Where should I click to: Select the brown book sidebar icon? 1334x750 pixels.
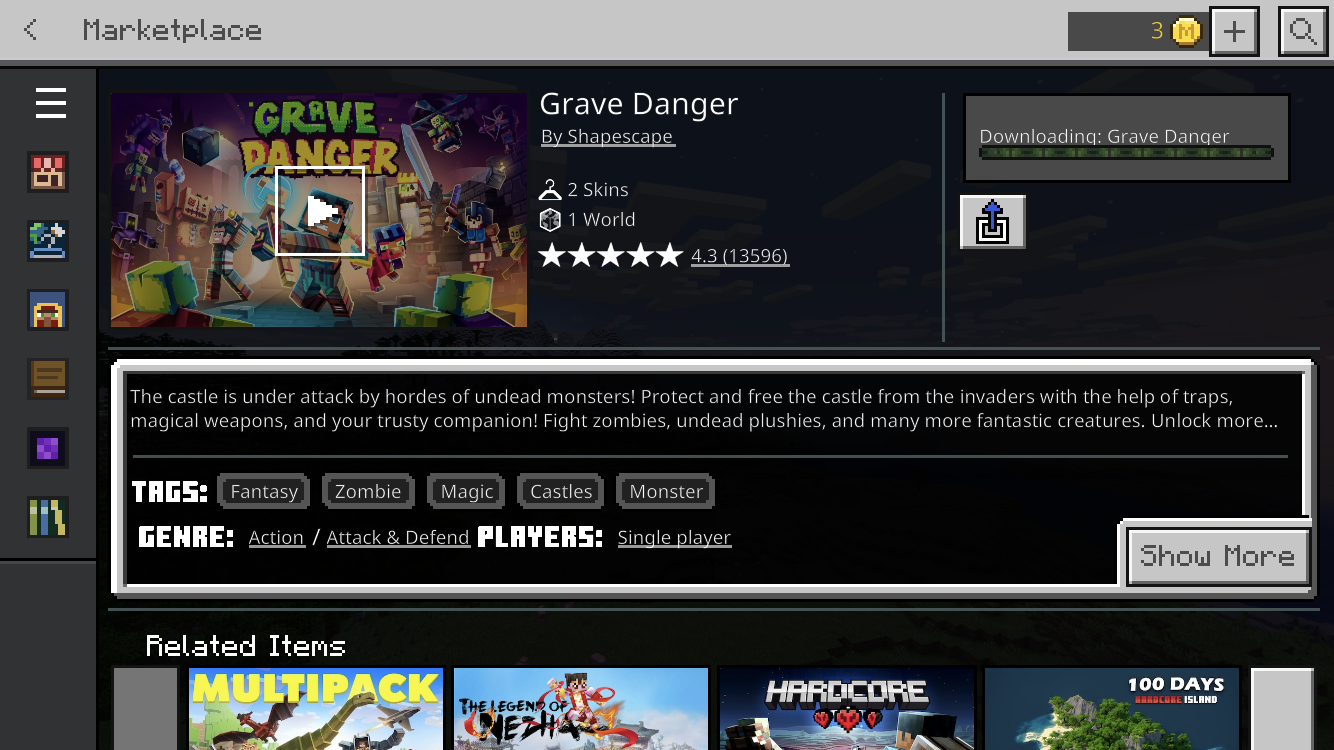pyautogui.click(x=48, y=379)
